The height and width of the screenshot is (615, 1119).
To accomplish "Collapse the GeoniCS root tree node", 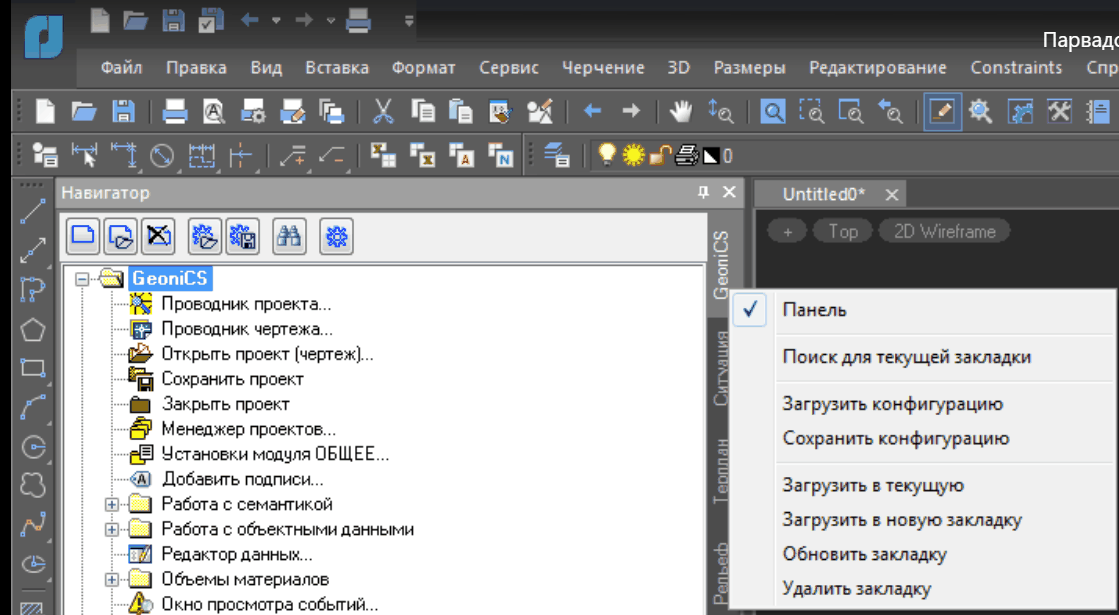I will 82,279.
